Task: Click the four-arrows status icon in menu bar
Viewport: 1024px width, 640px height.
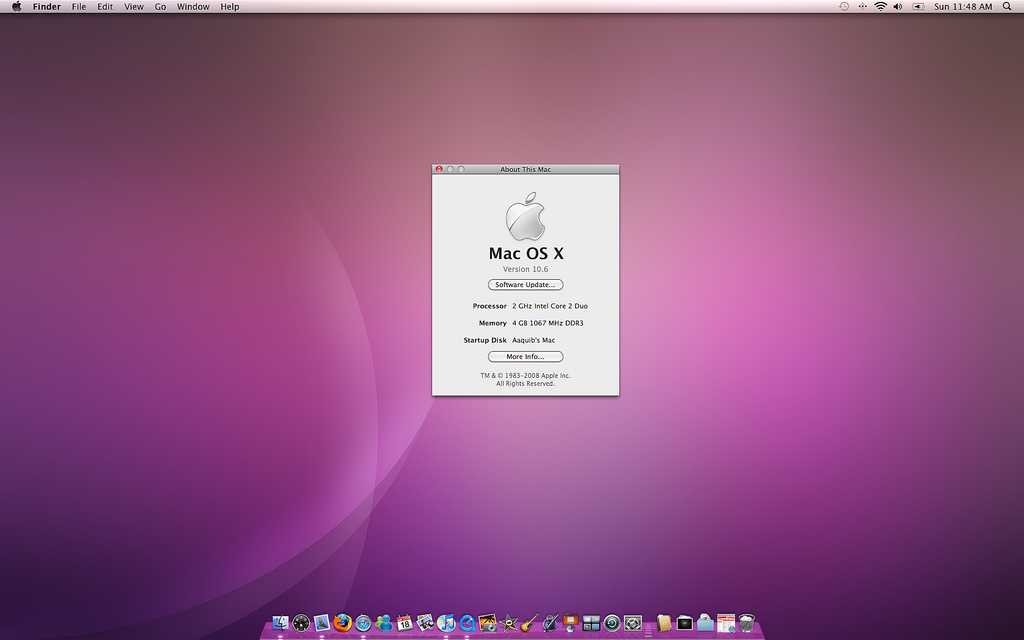Action: pos(862,7)
